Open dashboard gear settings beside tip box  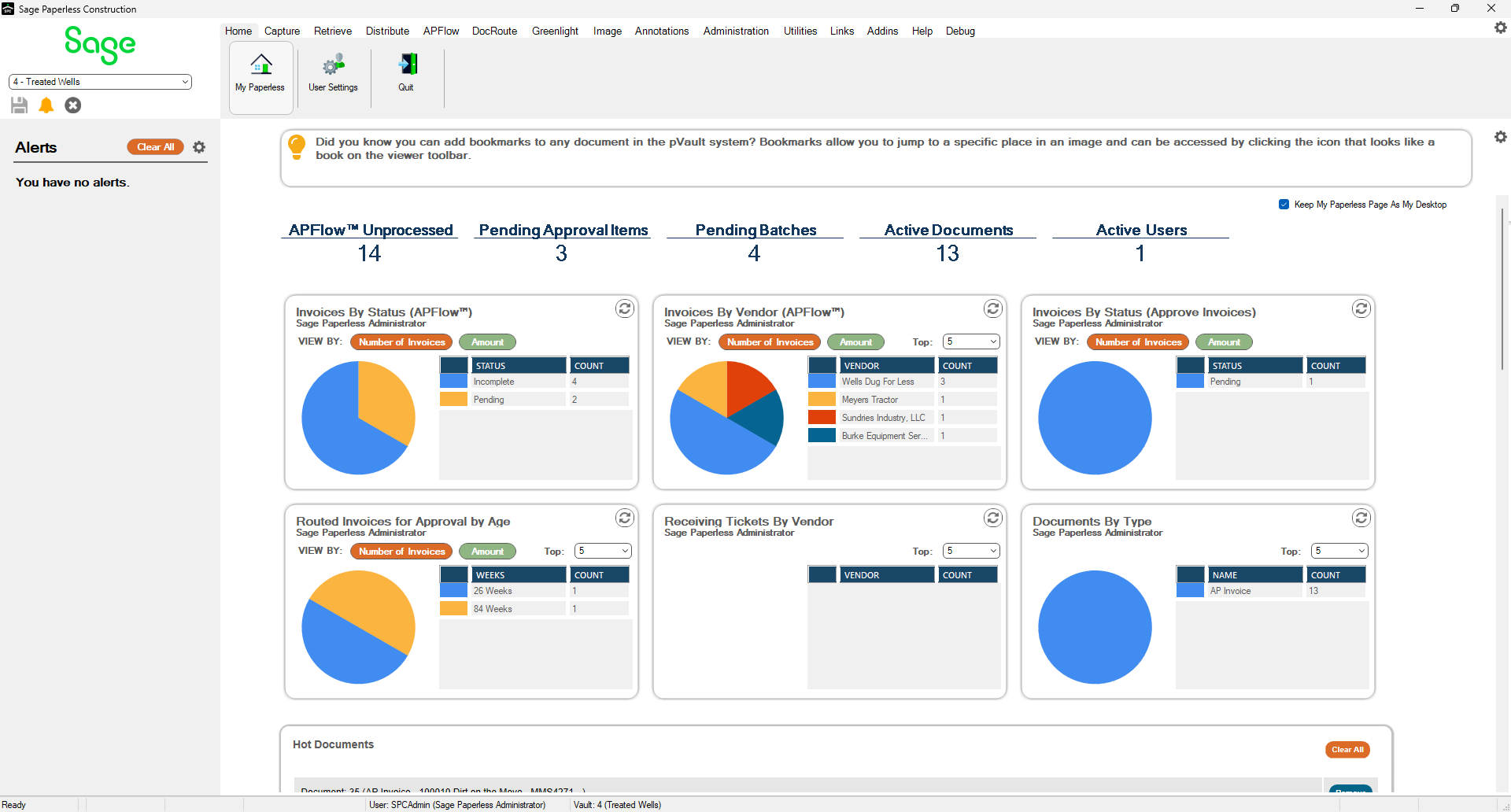click(1500, 137)
